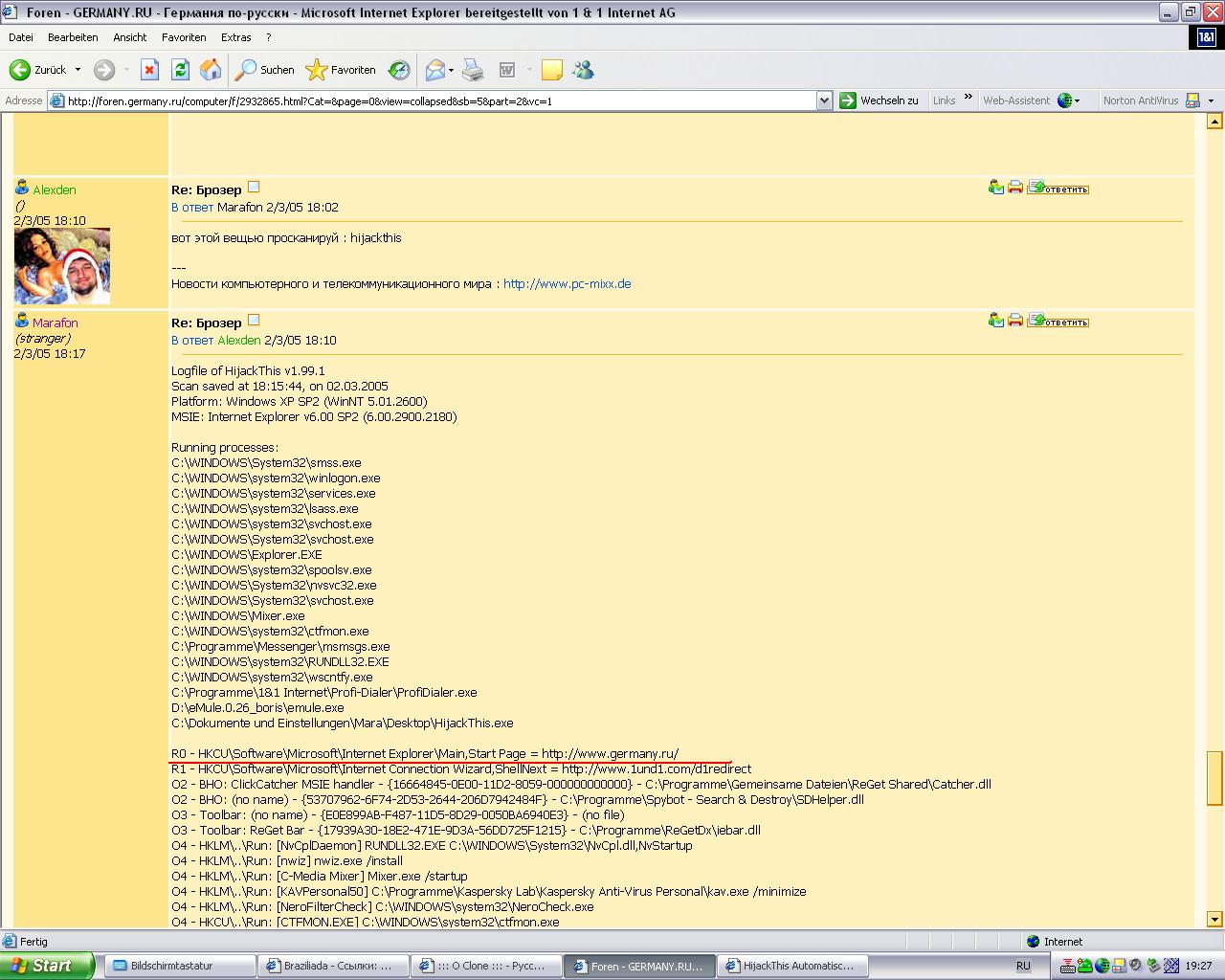Image resolution: width=1225 pixels, height=980 pixels.
Task: Toggle the checkbox beside Marafon's post title
Action: tap(254, 321)
